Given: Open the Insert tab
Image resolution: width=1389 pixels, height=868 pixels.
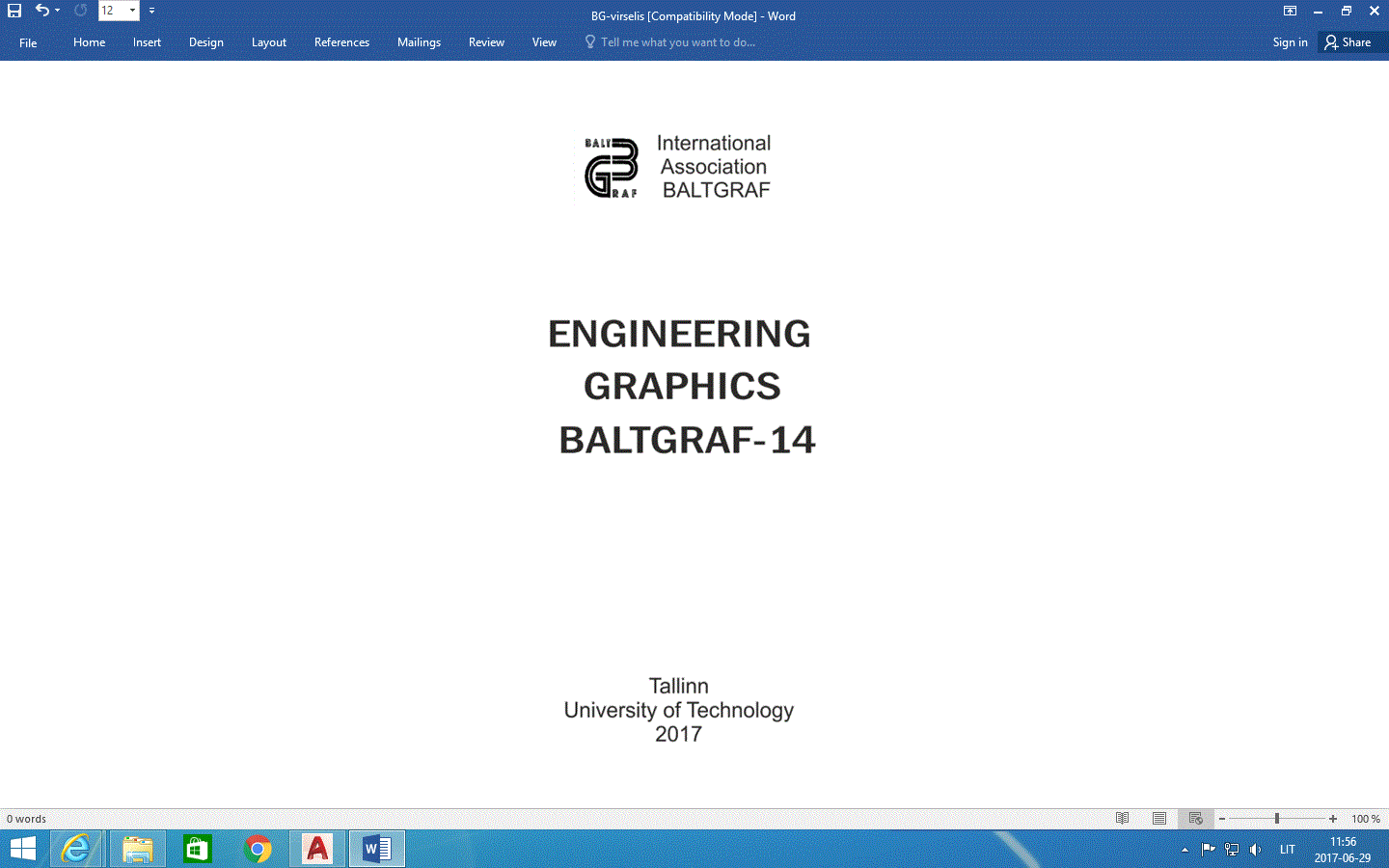Looking at the screenshot, I should click(147, 42).
